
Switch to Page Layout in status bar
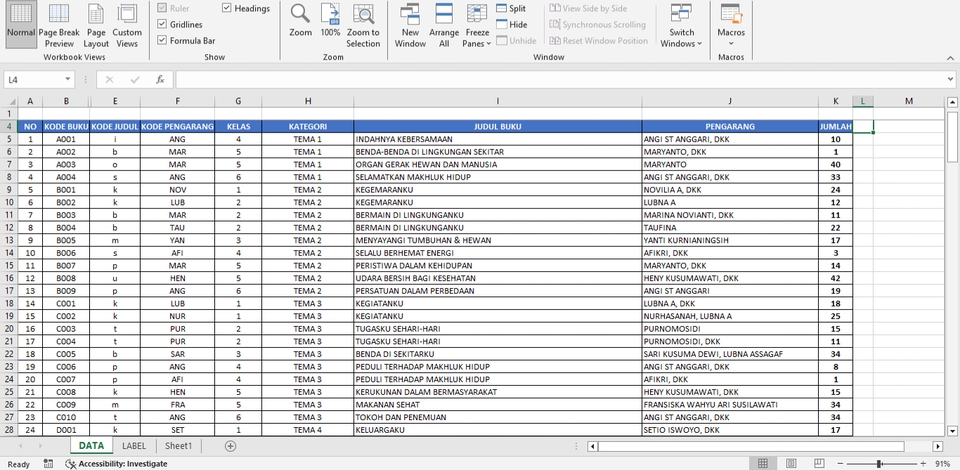(x=791, y=464)
